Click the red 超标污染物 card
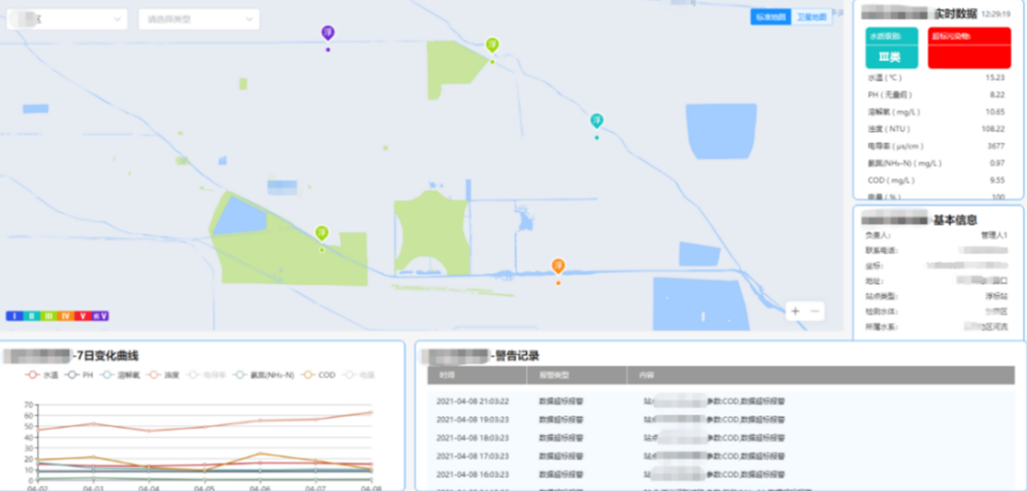Screen dimensions: 1027x491 coord(969,48)
